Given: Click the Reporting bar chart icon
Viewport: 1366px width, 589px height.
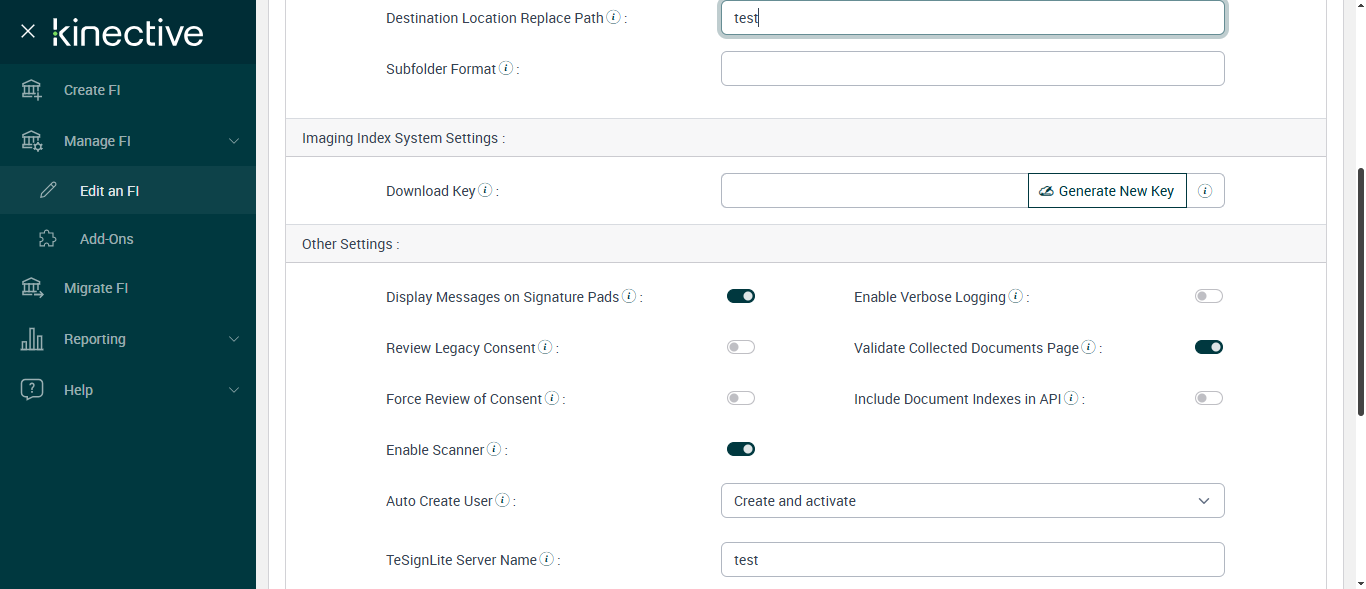Looking at the screenshot, I should (32, 339).
